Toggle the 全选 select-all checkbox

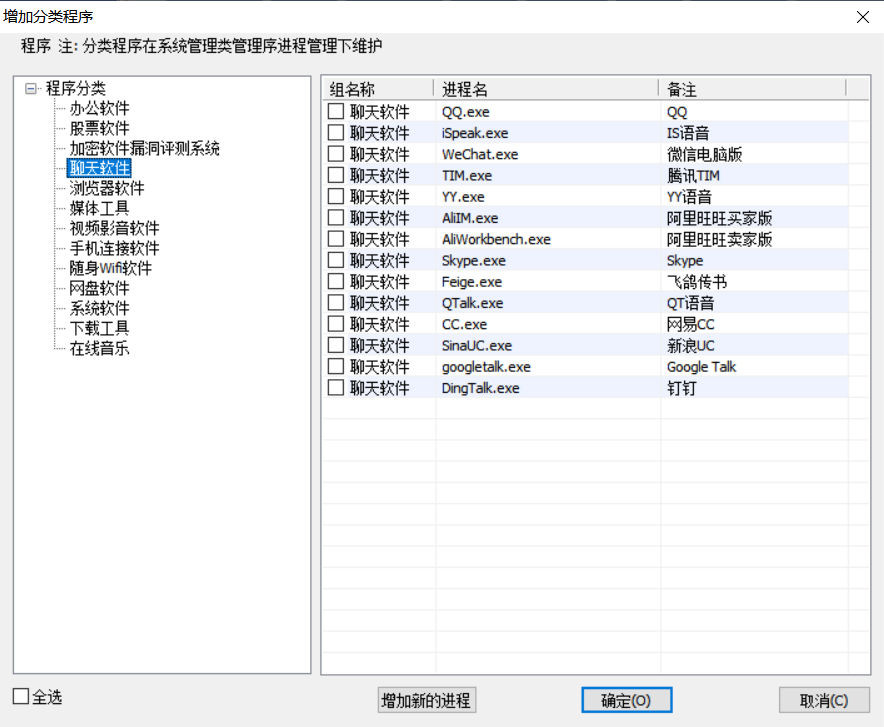pyautogui.click(x=21, y=696)
